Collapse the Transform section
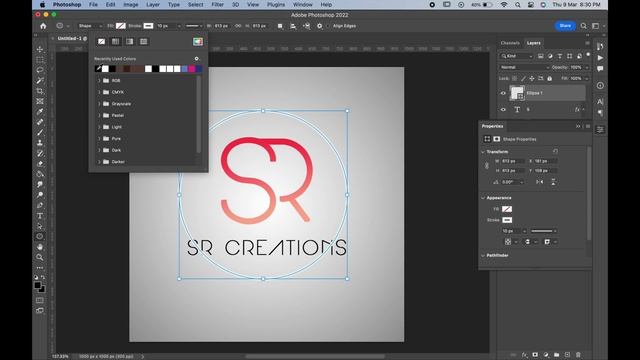The image size is (640, 360). click(483, 152)
